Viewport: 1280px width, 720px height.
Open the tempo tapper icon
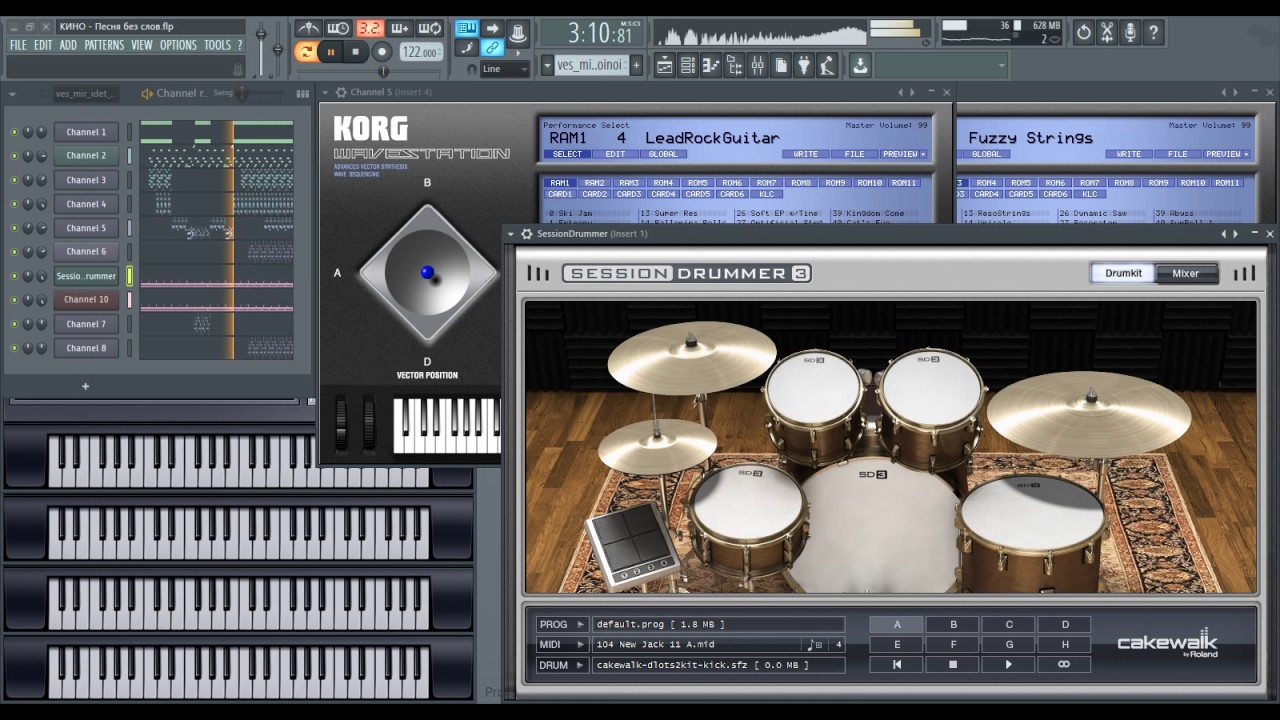click(827, 66)
